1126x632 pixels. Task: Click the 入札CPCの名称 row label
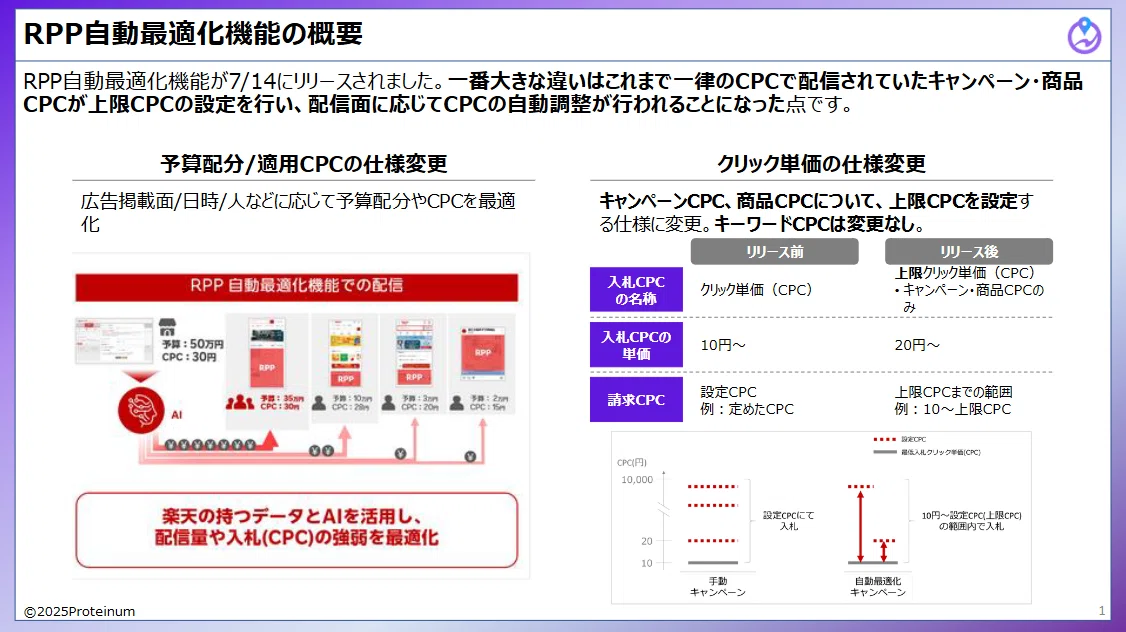pos(636,289)
